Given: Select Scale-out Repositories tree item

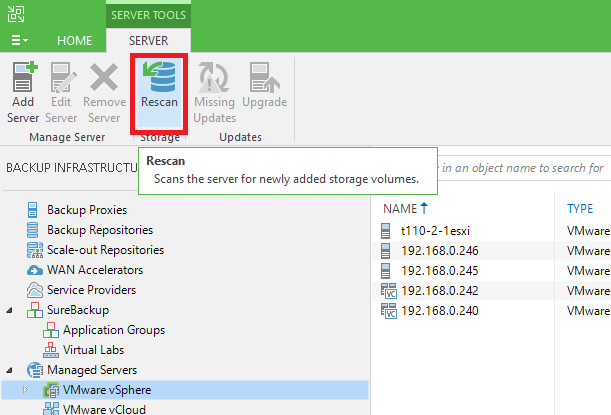Looking at the screenshot, I should click(105, 250).
